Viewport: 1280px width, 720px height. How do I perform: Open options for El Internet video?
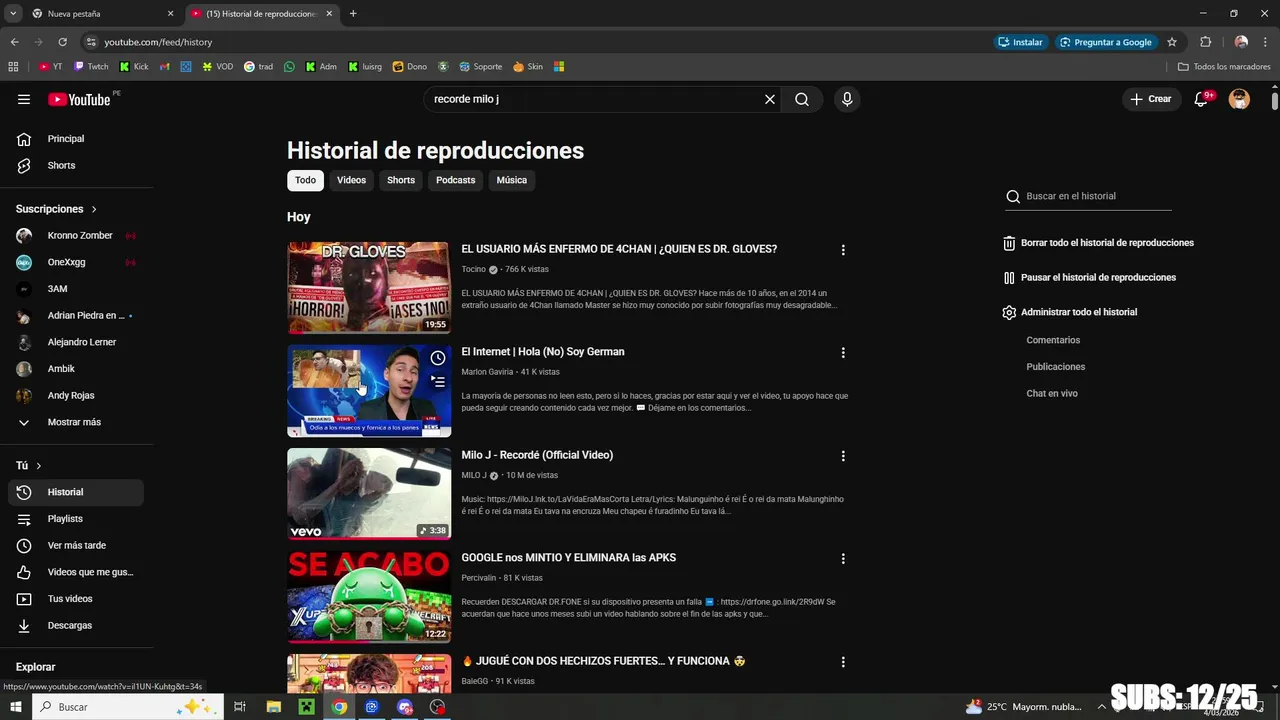(843, 353)
